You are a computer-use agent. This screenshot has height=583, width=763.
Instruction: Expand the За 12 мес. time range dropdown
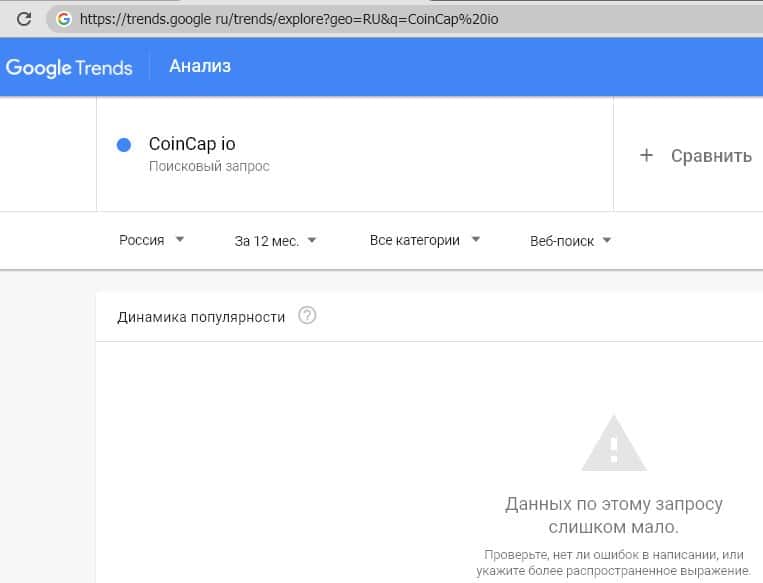pos(275,240)
